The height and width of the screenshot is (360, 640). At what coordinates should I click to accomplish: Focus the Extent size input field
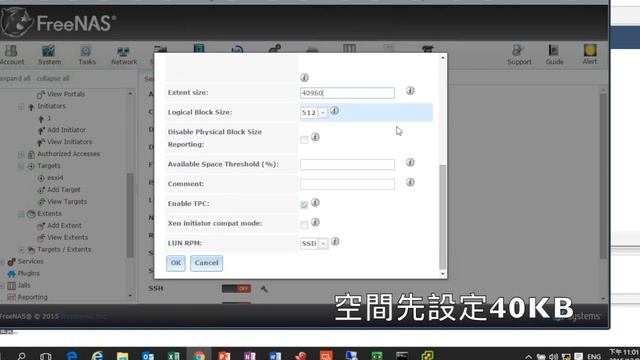tap(347, 93)
